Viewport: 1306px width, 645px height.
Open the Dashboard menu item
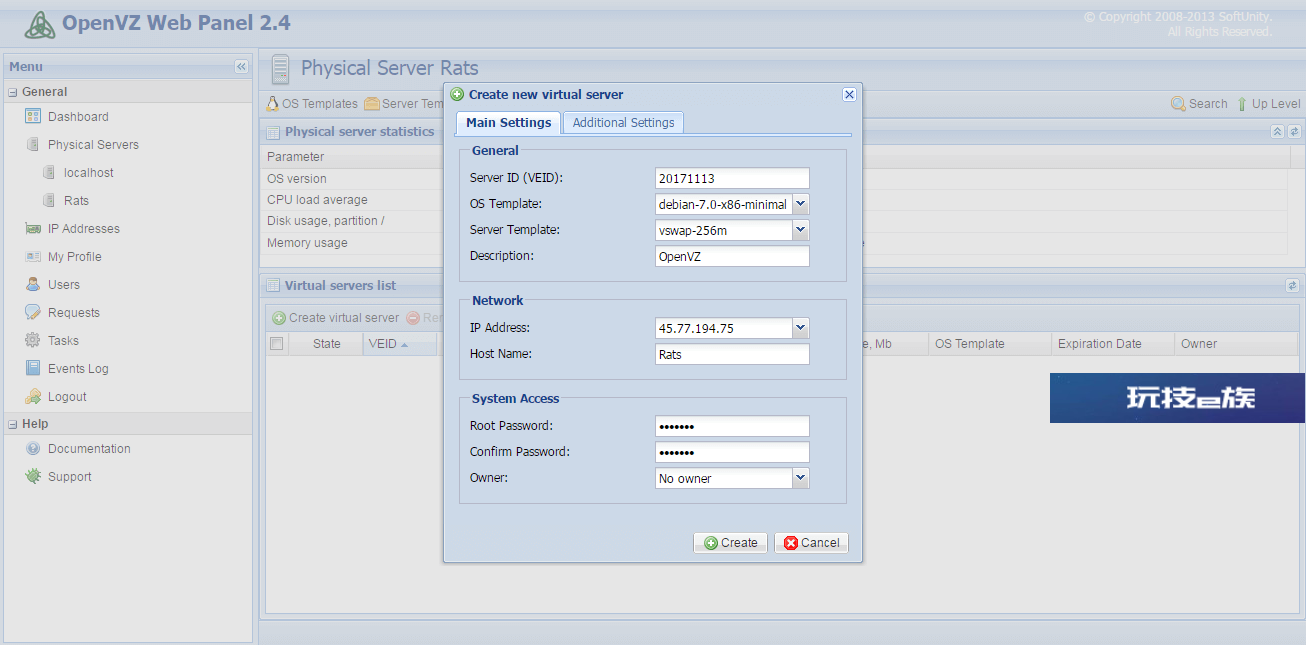pyautogui.click(x=78, y=117)
